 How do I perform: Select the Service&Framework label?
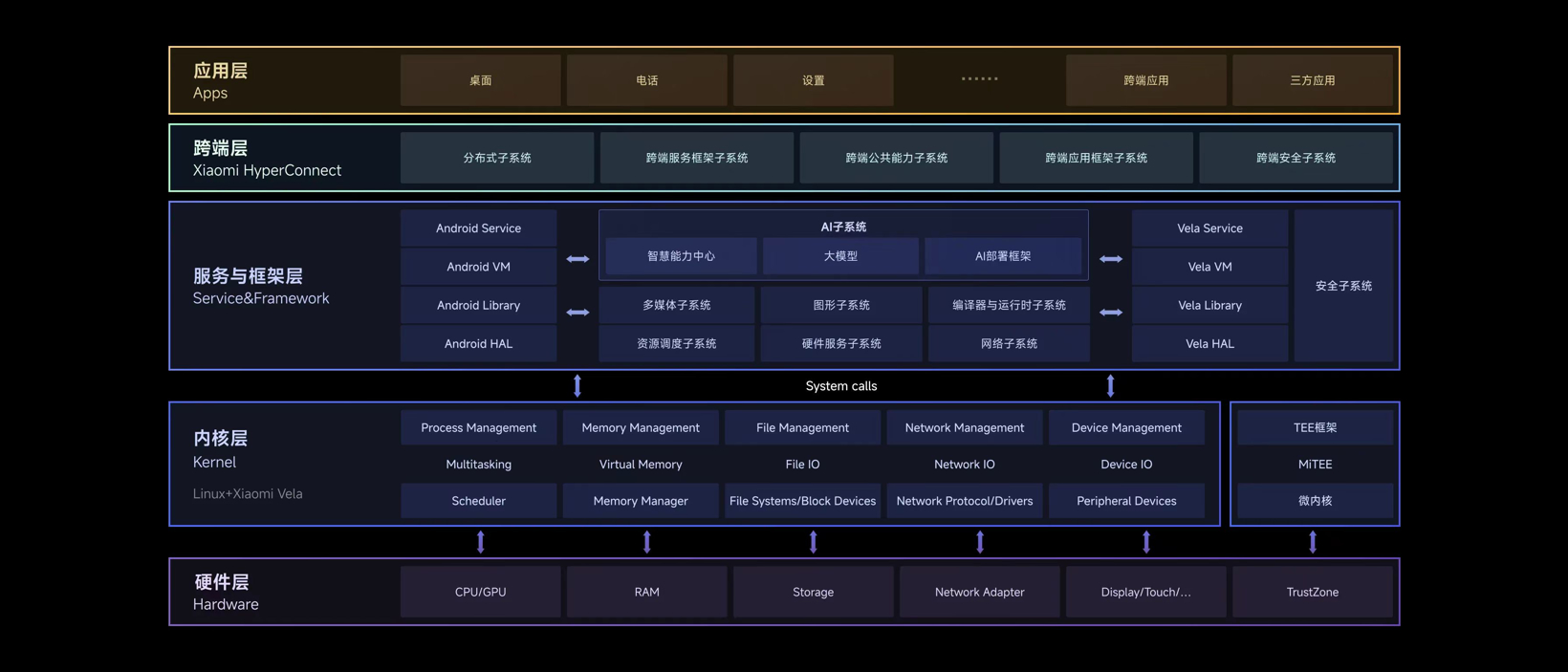(x=261, y=298)
